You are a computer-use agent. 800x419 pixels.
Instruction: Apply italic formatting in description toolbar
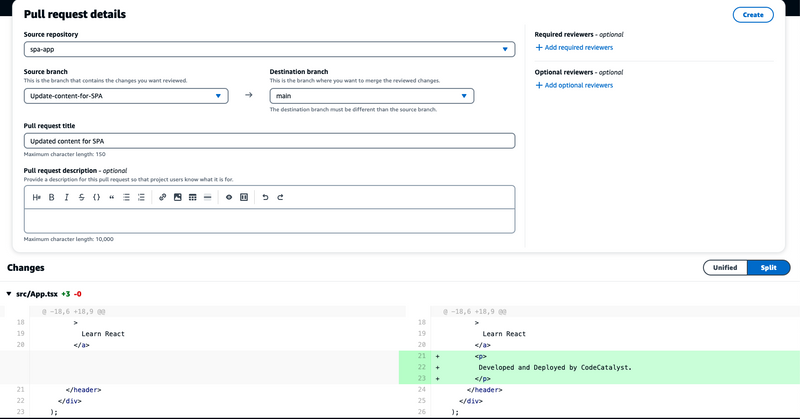pos(66,198)
